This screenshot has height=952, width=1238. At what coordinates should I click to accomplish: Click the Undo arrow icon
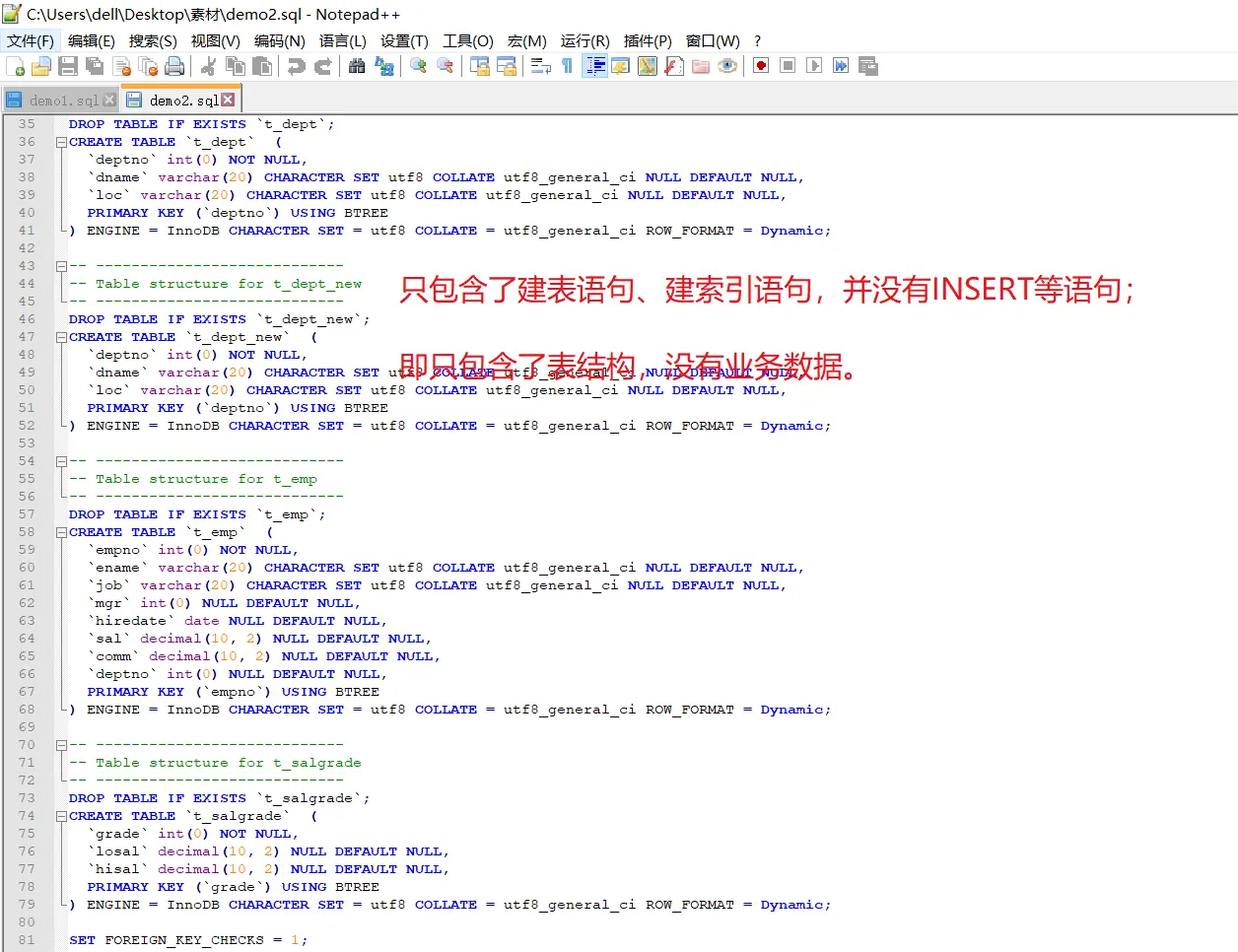pos(296,66)
